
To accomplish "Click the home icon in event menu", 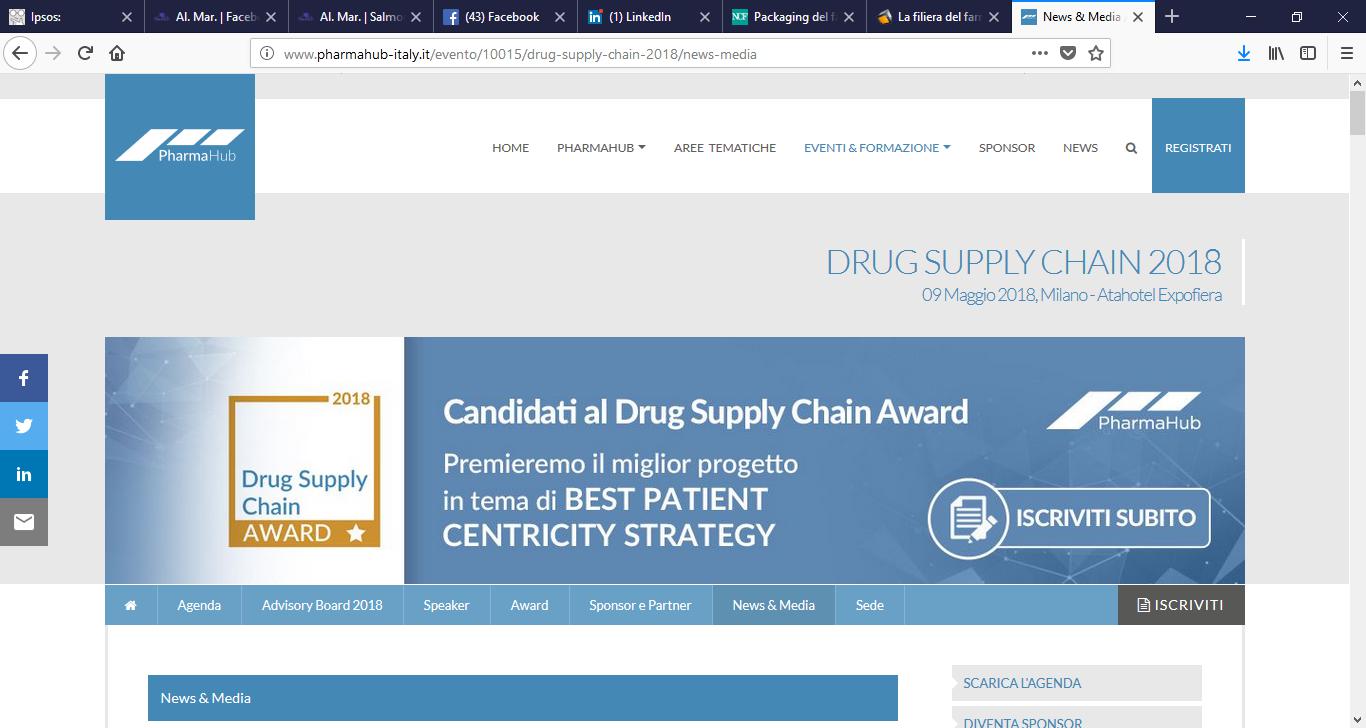I will click(131, 605).
